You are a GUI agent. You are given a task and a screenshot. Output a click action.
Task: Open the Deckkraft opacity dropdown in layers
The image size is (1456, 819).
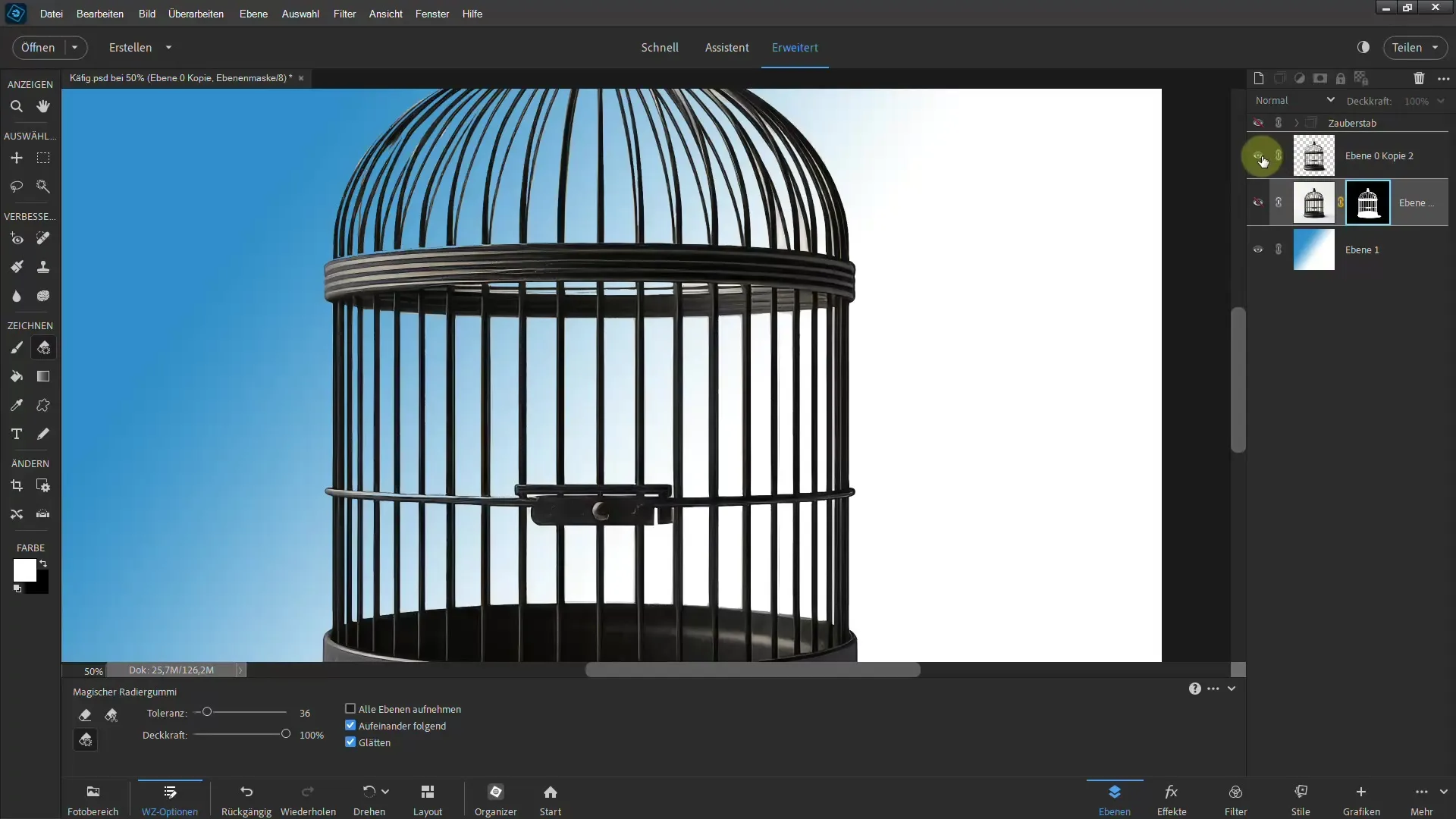click(x=1441, y=101)
